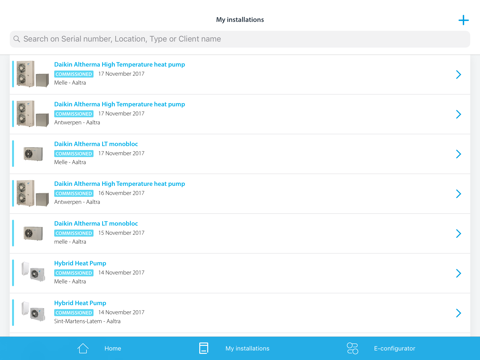Click the '15 November 2017' date
Screen dimensions: 480x360
pyautogui.click(x=121, y=233)
